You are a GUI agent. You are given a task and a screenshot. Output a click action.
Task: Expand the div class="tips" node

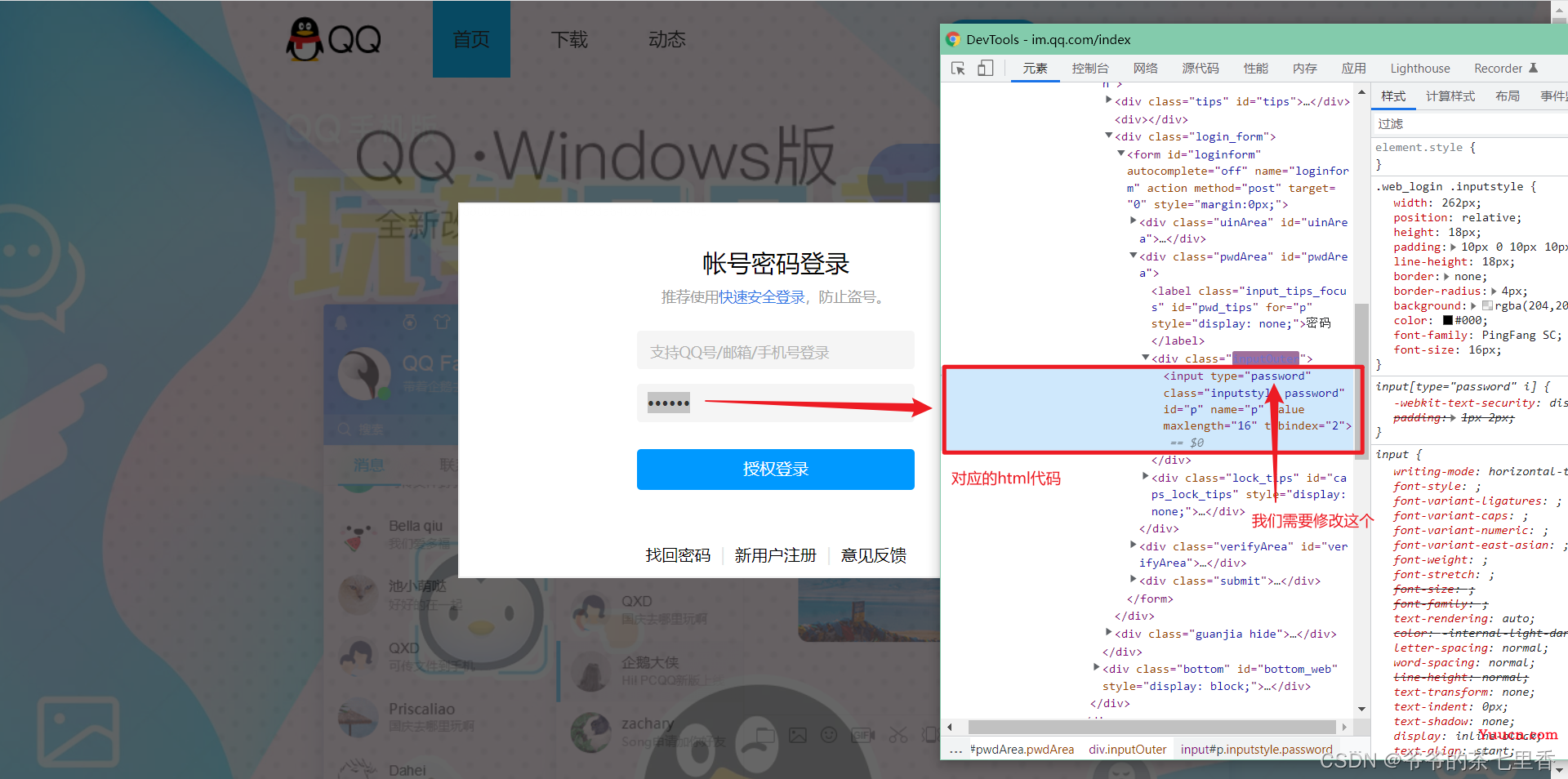point(1108,100)
